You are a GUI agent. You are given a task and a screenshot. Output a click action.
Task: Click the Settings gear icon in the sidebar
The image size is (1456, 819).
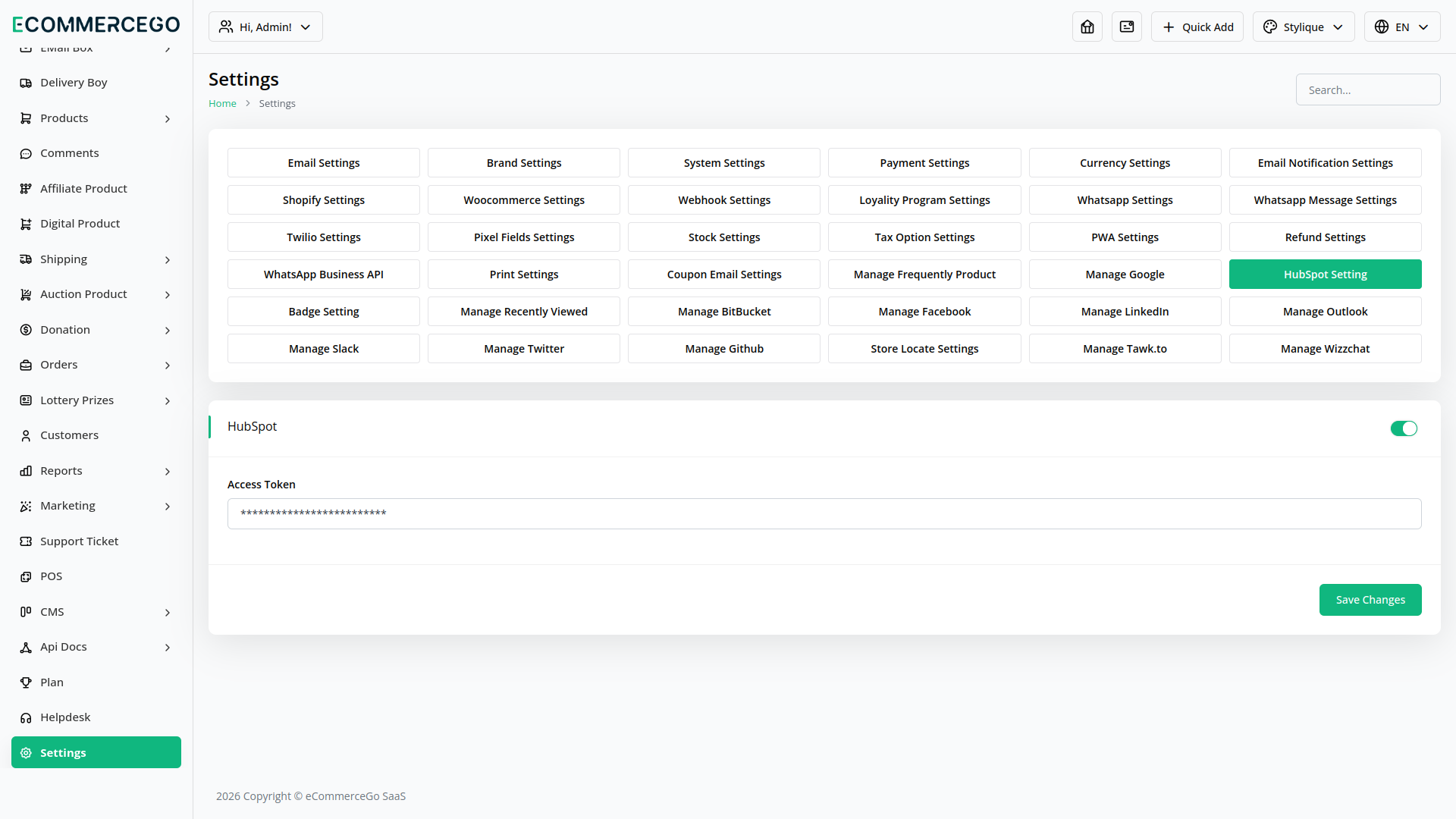point(26,753)
